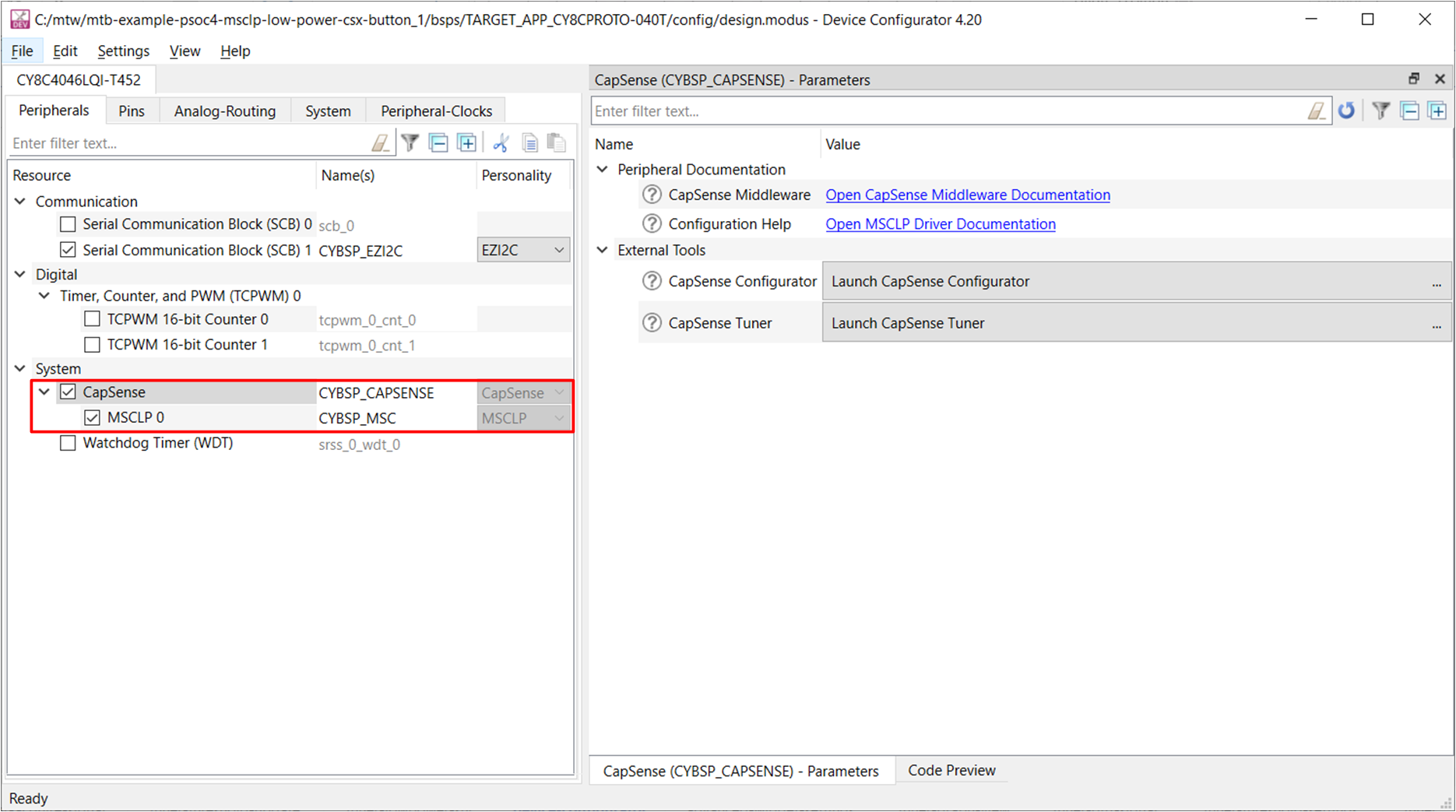Switch to the Code Preview tab
Screen dimensions: 1456x812
click(x=951, y=770)
